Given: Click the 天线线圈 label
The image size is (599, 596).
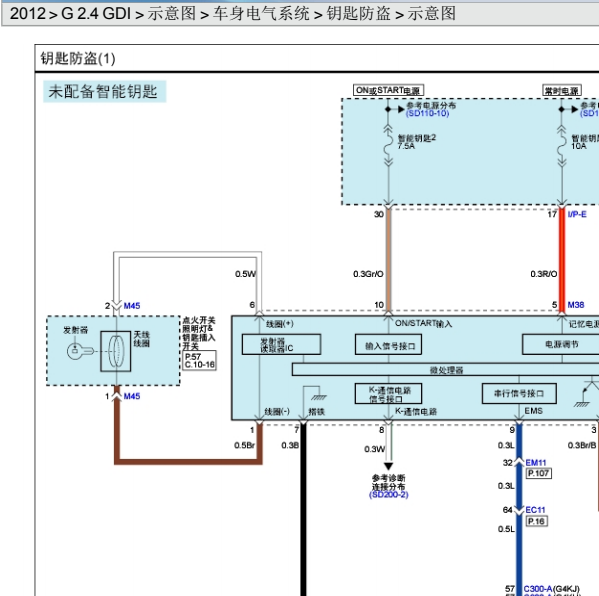Looking at the screenshot, I should point(141,339).
